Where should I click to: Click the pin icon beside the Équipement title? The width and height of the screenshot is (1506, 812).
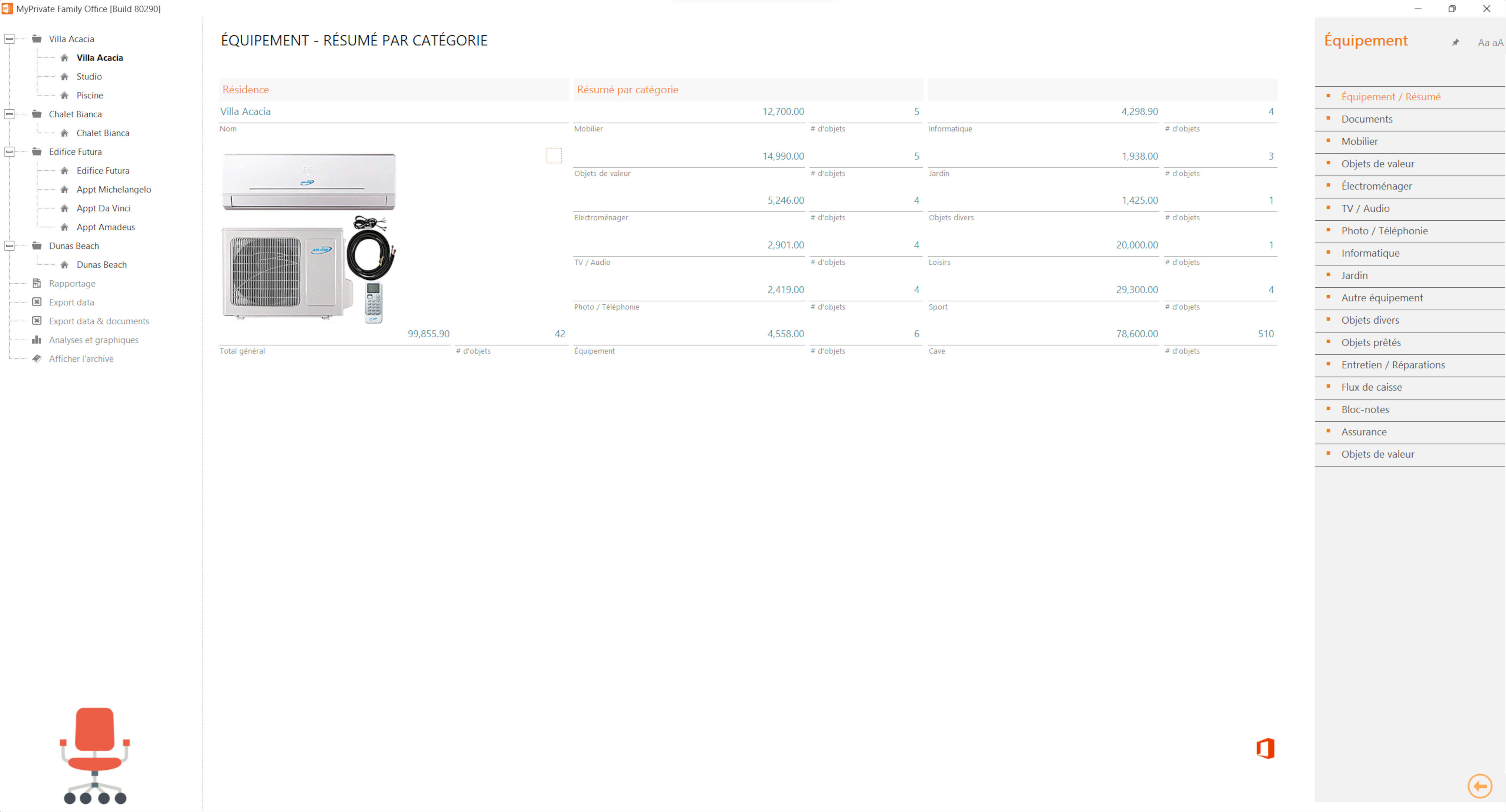(x=1455, y=42)
